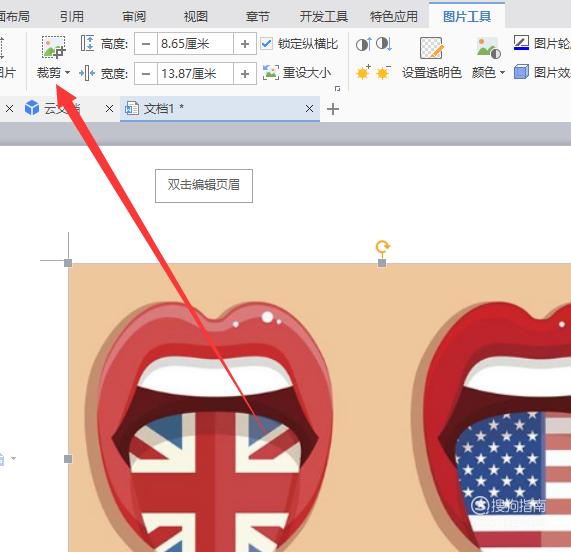Viewport: 571px width, 552px height.
Task: Increase width with the plus button
Action: 245,74
